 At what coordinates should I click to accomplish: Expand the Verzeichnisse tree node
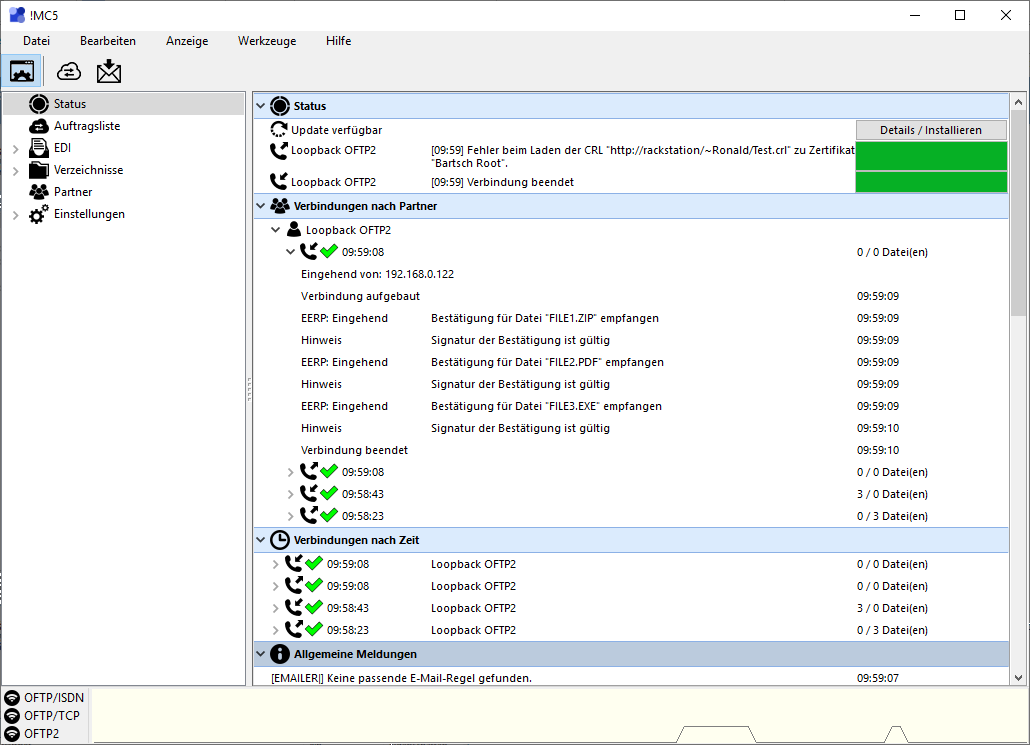(x=16, y=171)
